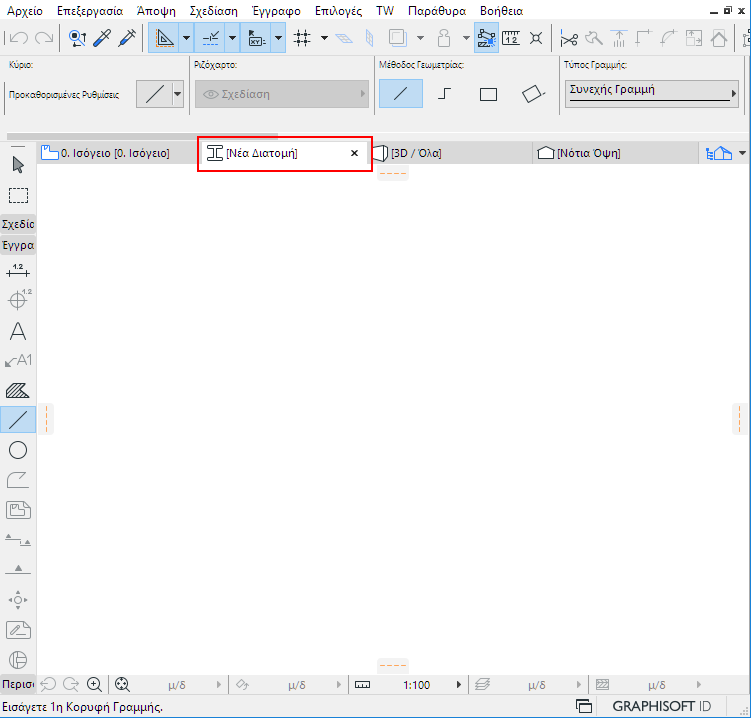Open the grid snap options arrow
The image size is (751, 718).
[324, 38]
